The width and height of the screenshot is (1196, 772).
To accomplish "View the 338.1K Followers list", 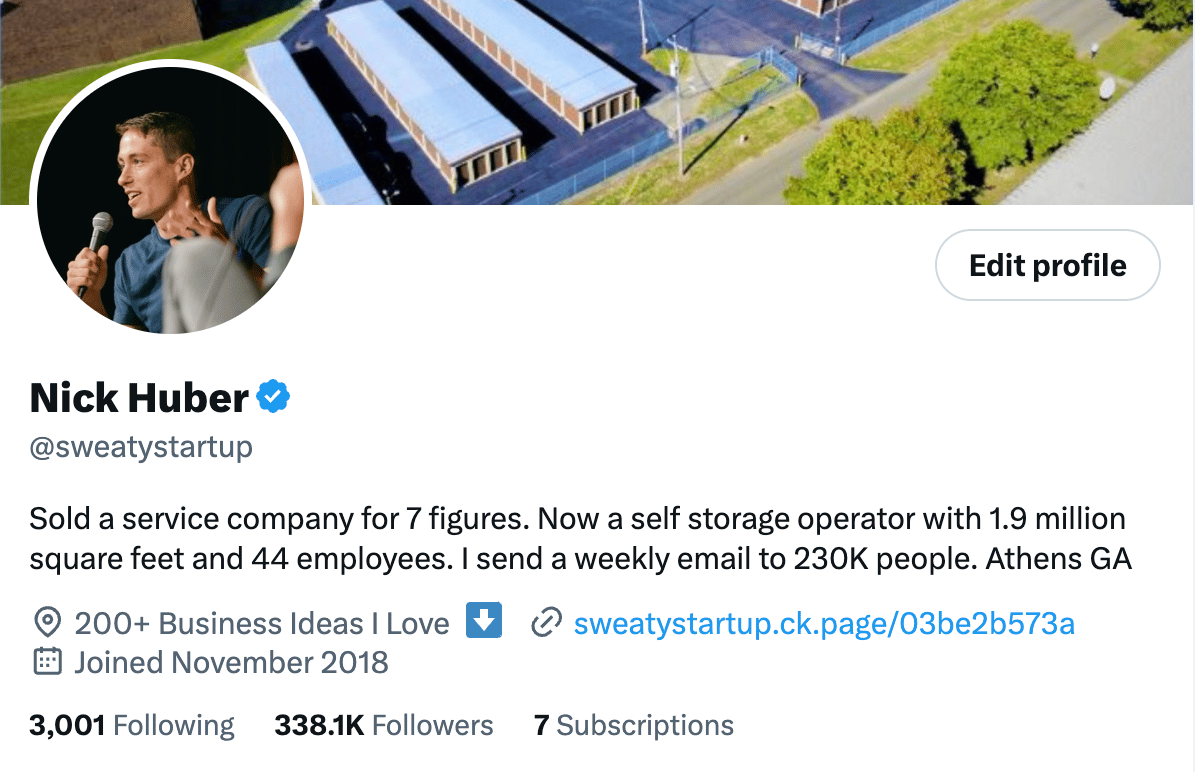I will point(384,725).
